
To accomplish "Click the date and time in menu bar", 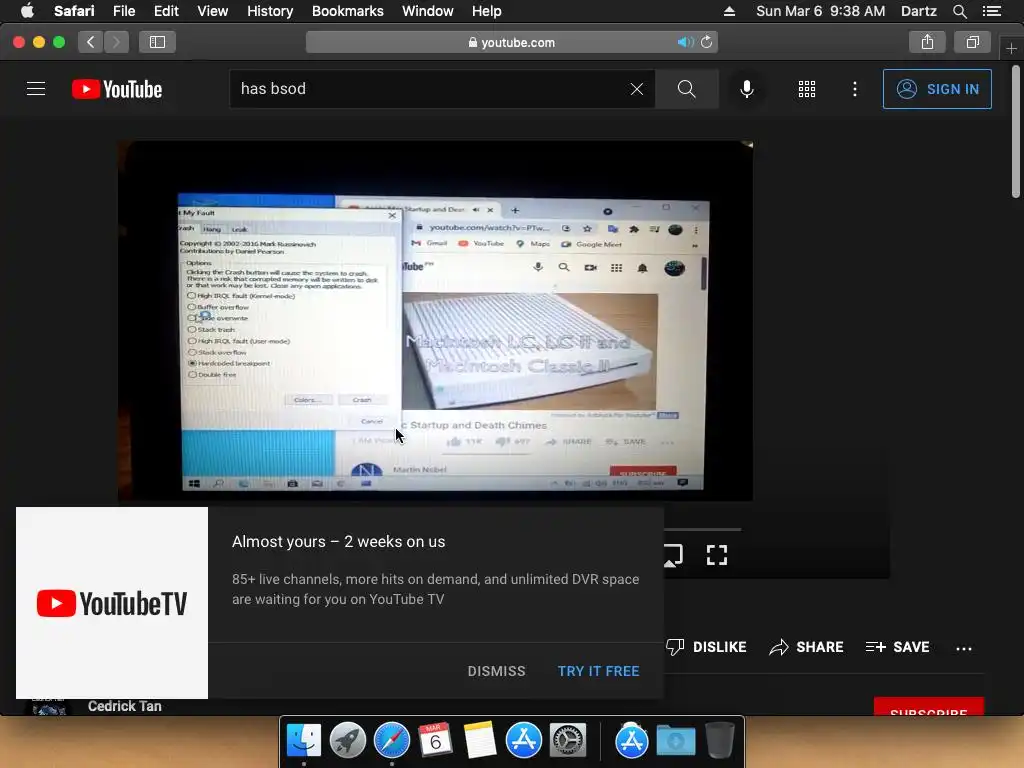I will click(x=820, y=11).
